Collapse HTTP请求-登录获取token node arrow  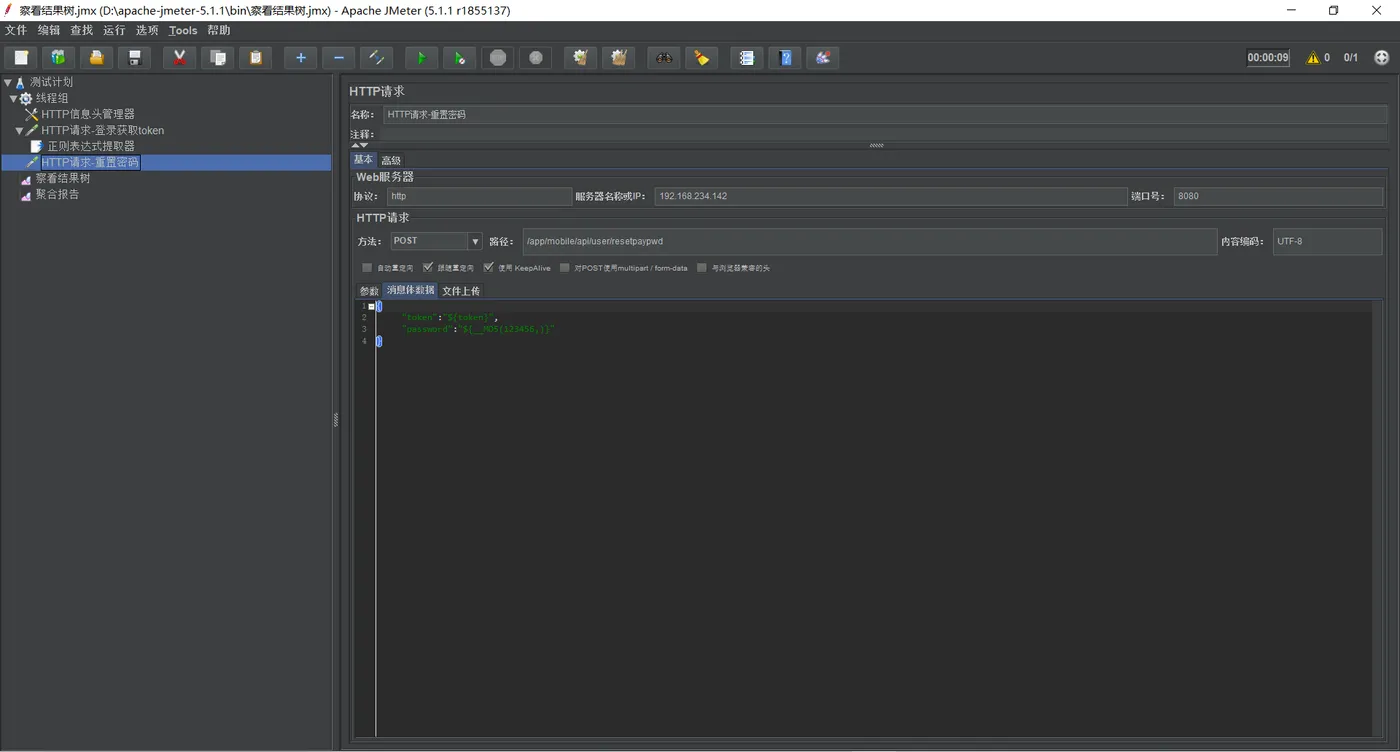click(x=19, y=131)
